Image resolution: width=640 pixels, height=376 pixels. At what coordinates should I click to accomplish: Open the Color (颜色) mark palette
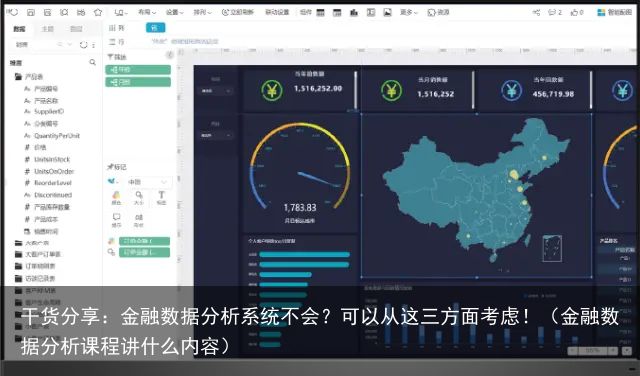click(x=116, y=197)
